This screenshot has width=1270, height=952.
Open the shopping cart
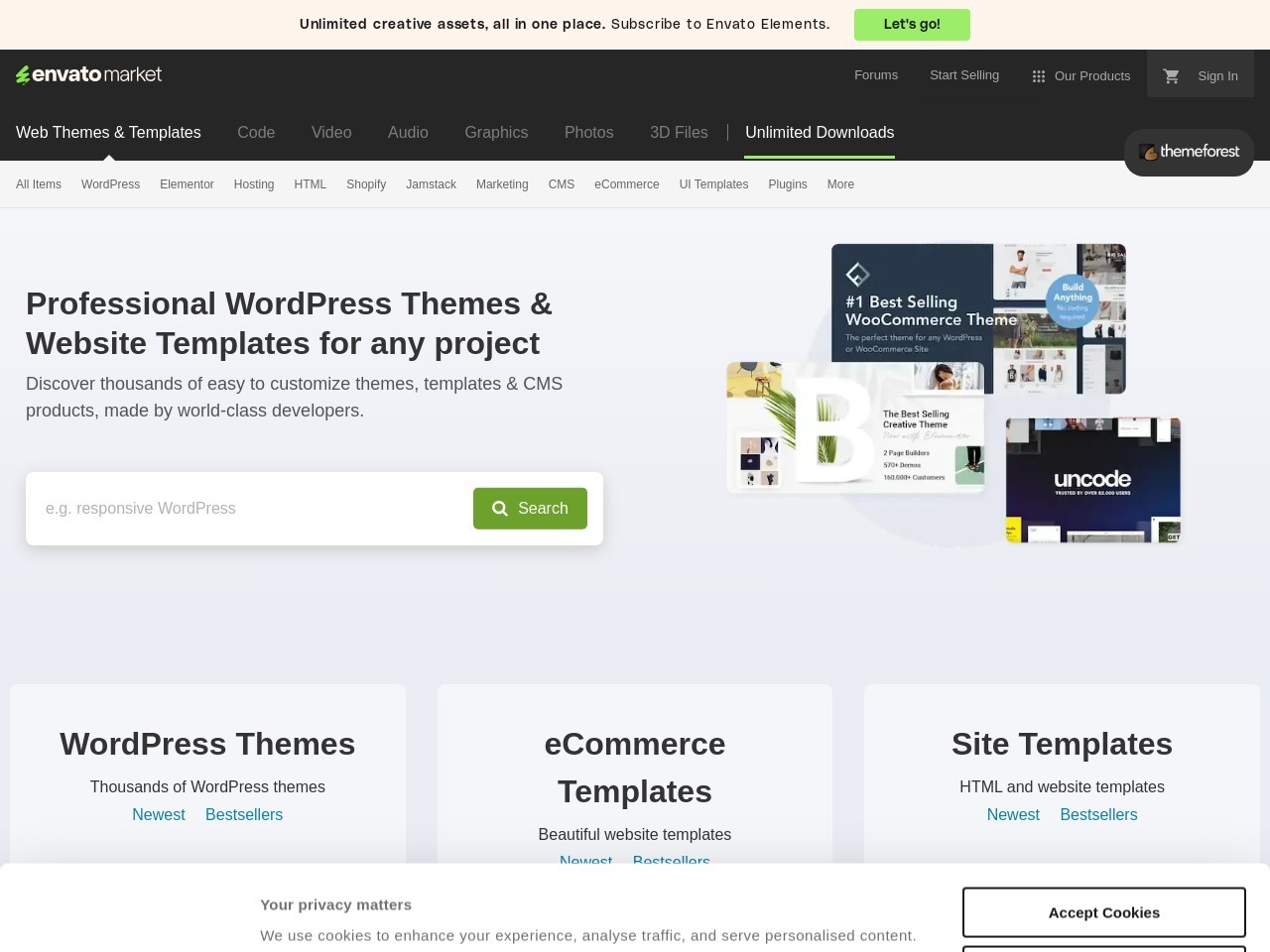coord(1171,74)
